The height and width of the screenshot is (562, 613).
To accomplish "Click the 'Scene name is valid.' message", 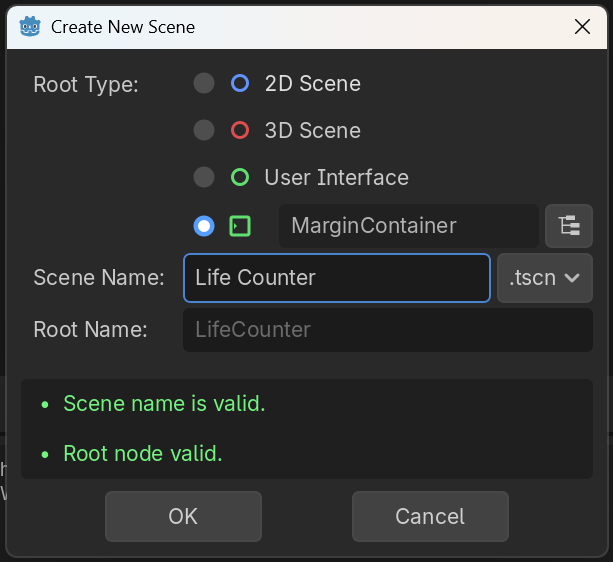I will [164, 404].
